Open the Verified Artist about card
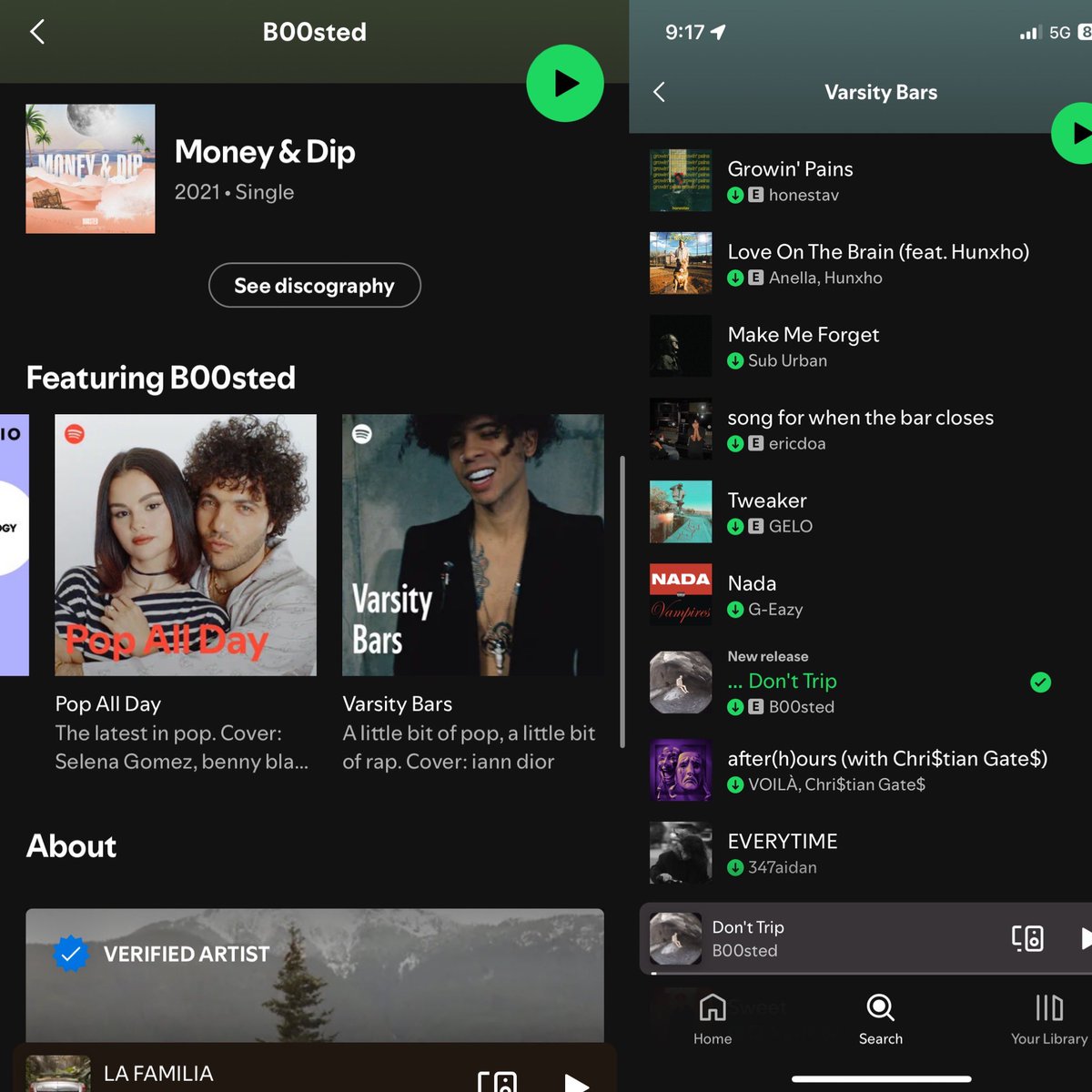The height and width of the screenshot is (1092, 1092). (x=315, y=976)
